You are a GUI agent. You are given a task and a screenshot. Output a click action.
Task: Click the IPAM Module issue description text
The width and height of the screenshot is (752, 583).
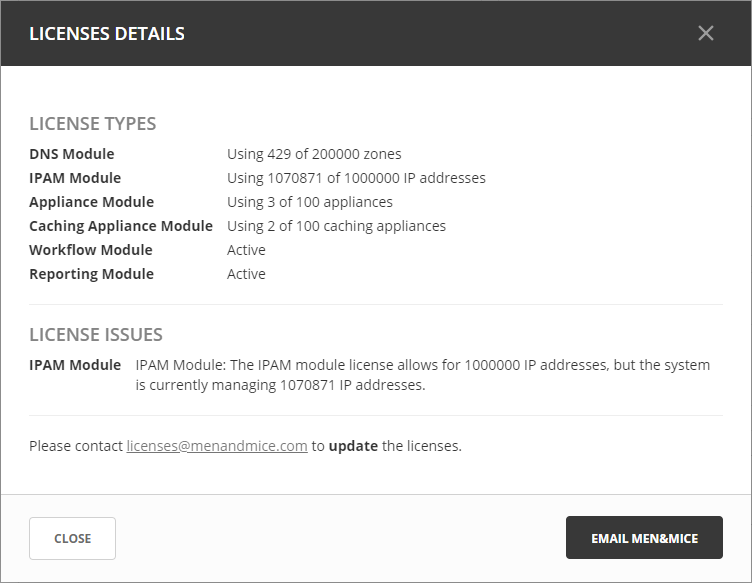pyautogui.click(x=422, y=374)
